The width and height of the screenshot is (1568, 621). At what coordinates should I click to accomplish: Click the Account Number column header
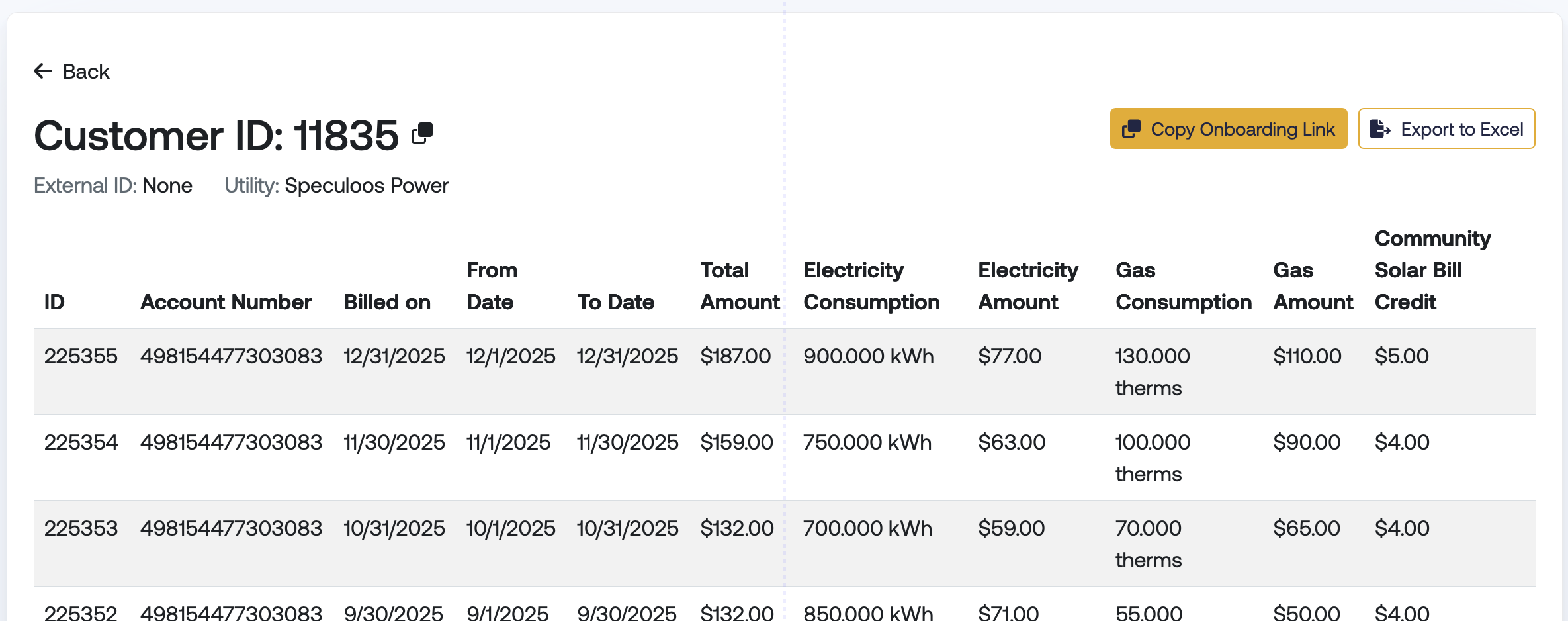[x=226, y=302]
